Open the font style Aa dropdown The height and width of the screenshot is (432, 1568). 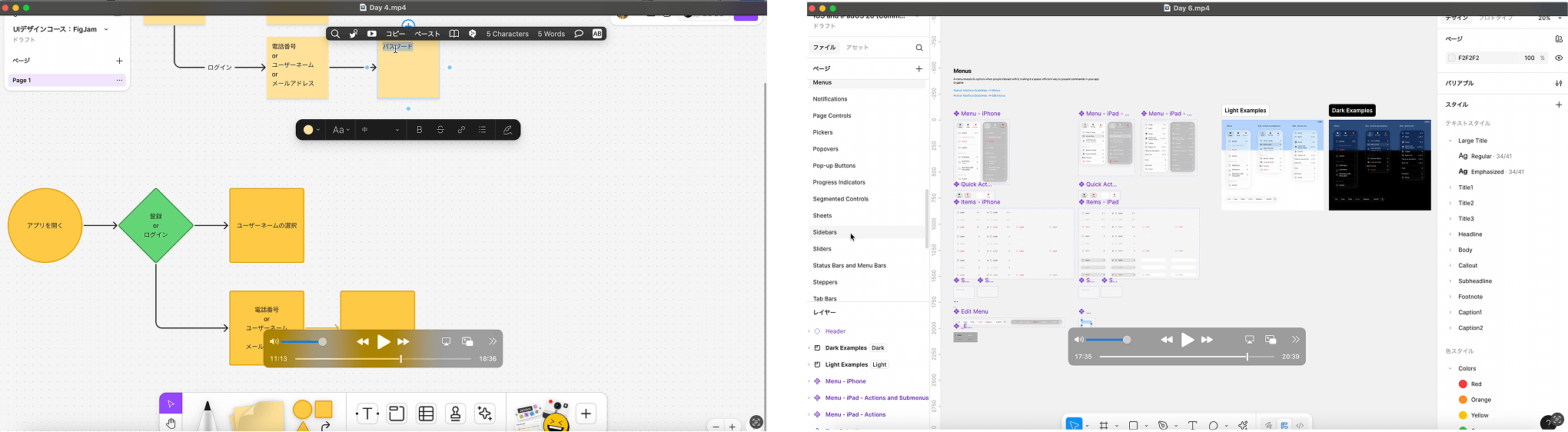(x=340, y=130)
